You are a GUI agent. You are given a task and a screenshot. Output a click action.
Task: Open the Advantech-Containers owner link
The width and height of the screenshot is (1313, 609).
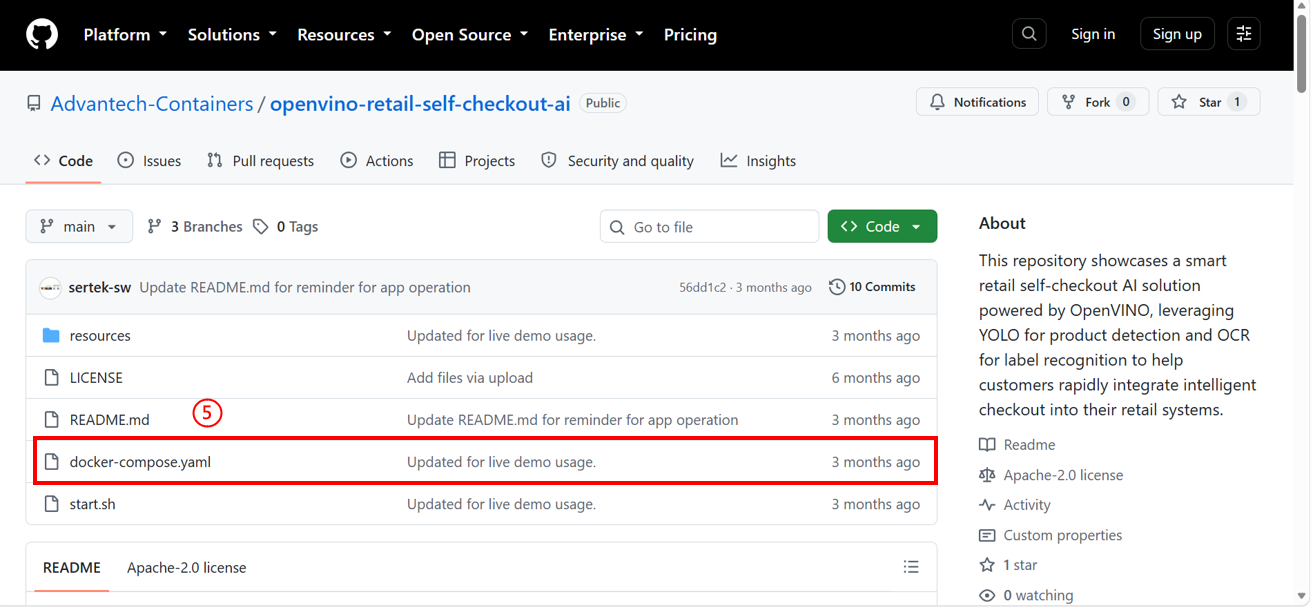coord(152,104)
